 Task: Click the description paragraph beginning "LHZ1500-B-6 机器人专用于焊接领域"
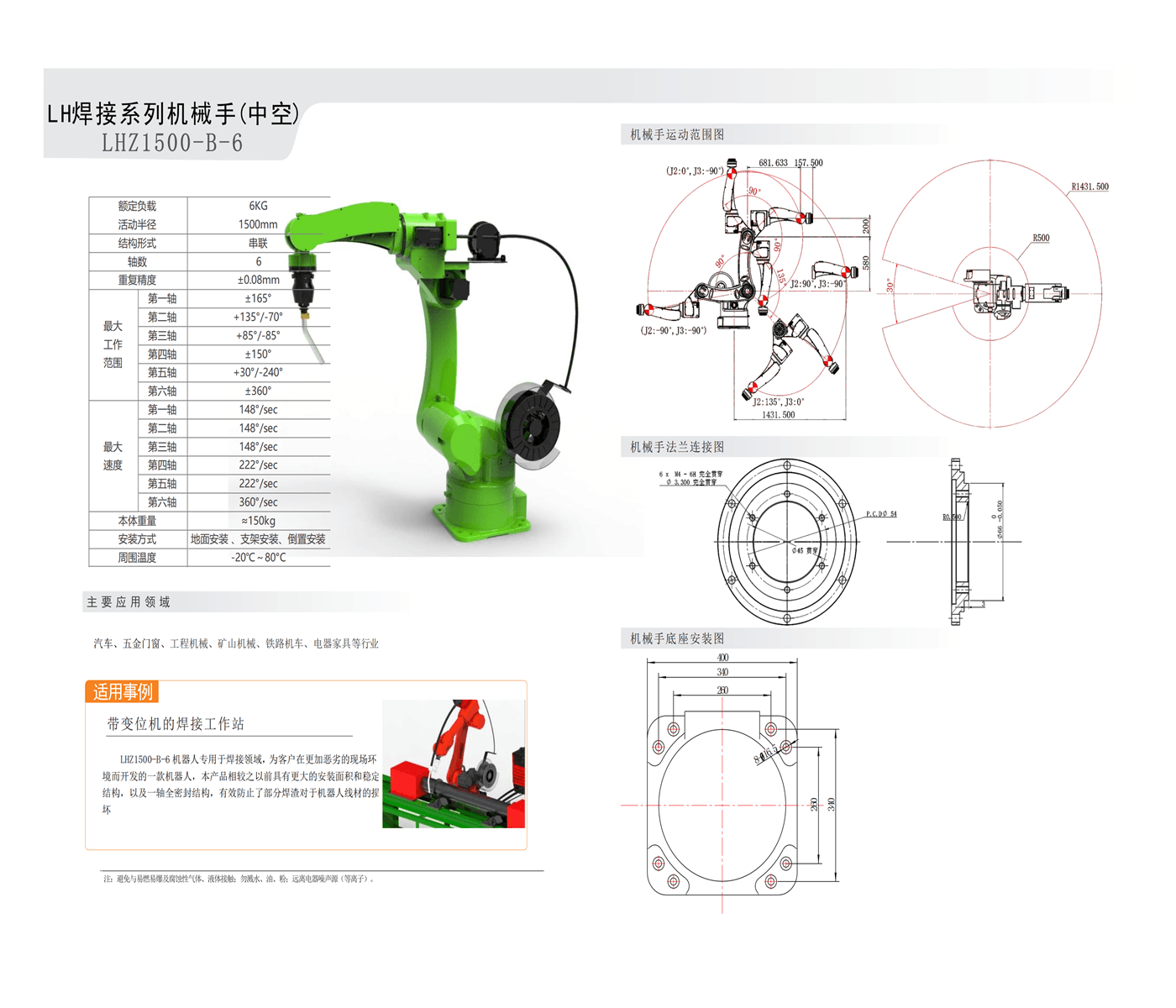click(241, 784)
